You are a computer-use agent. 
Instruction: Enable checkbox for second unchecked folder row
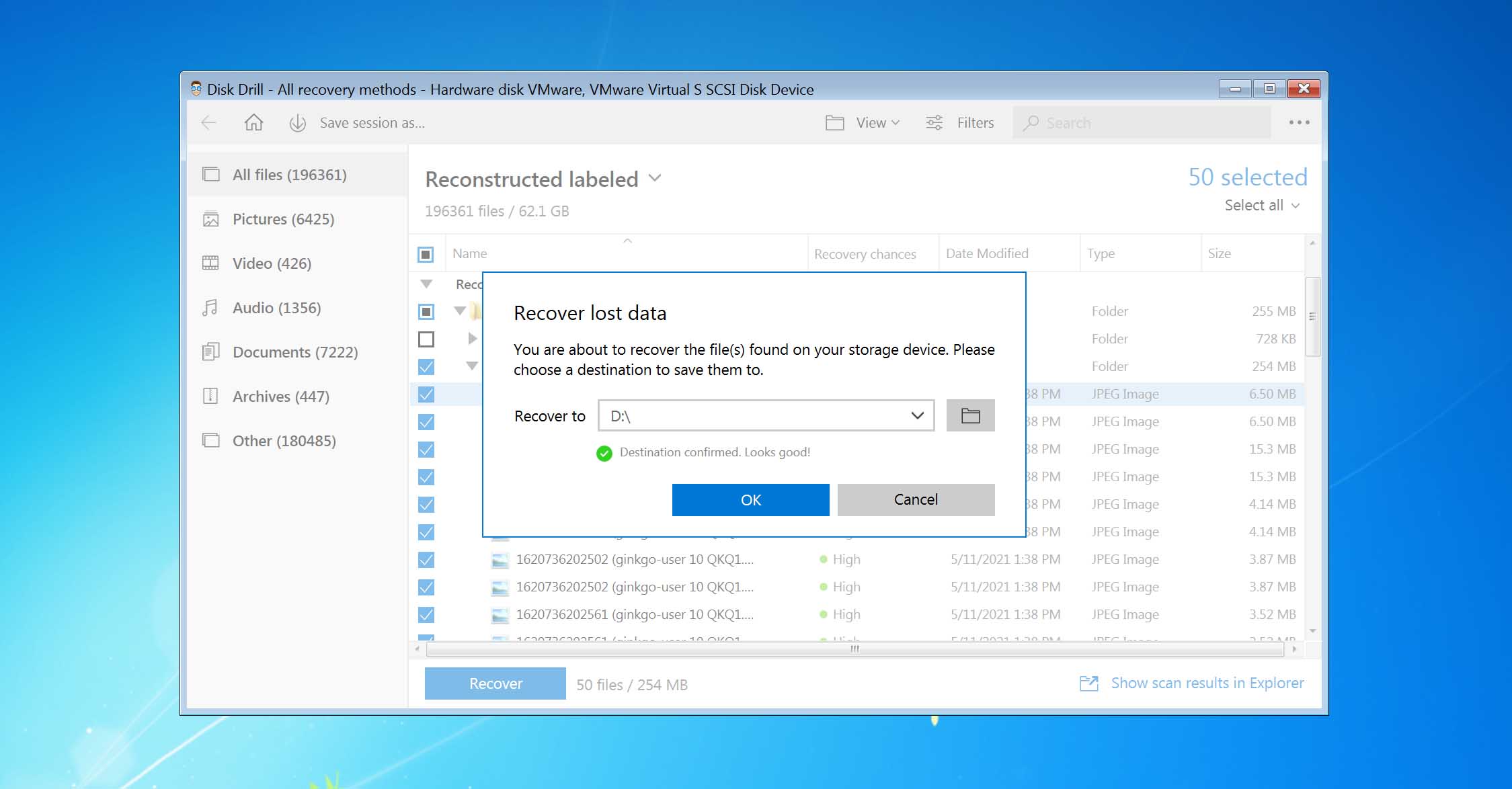(x=426, y=338)
